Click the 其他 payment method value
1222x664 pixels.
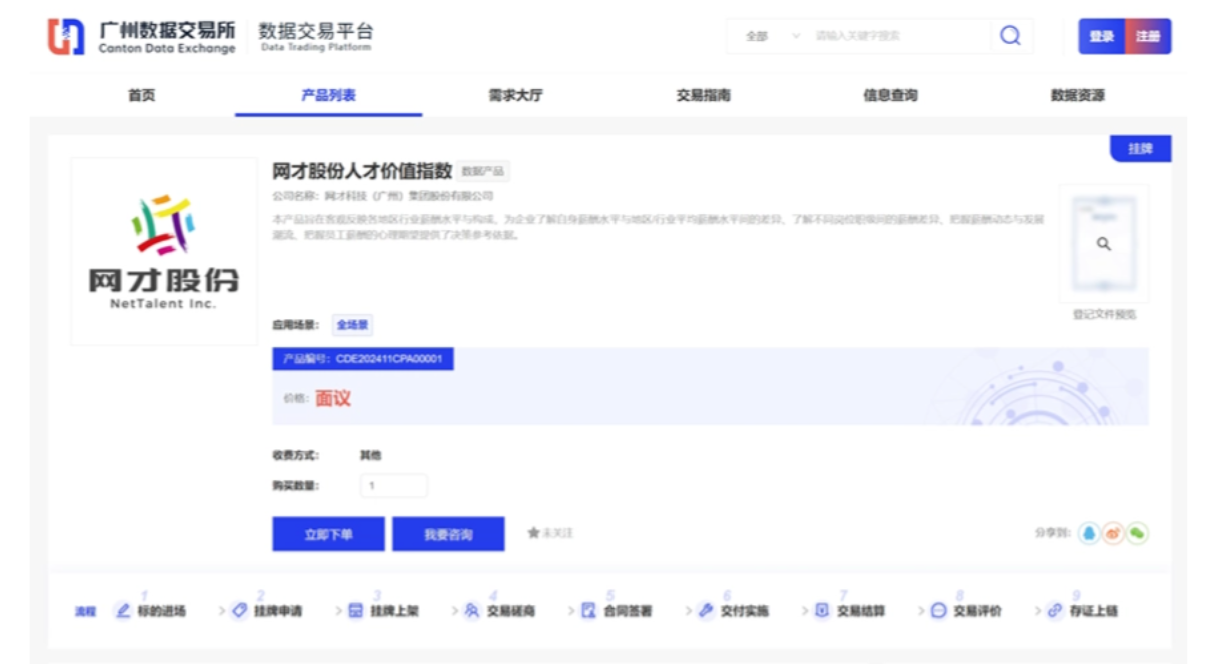coord(370,455)
